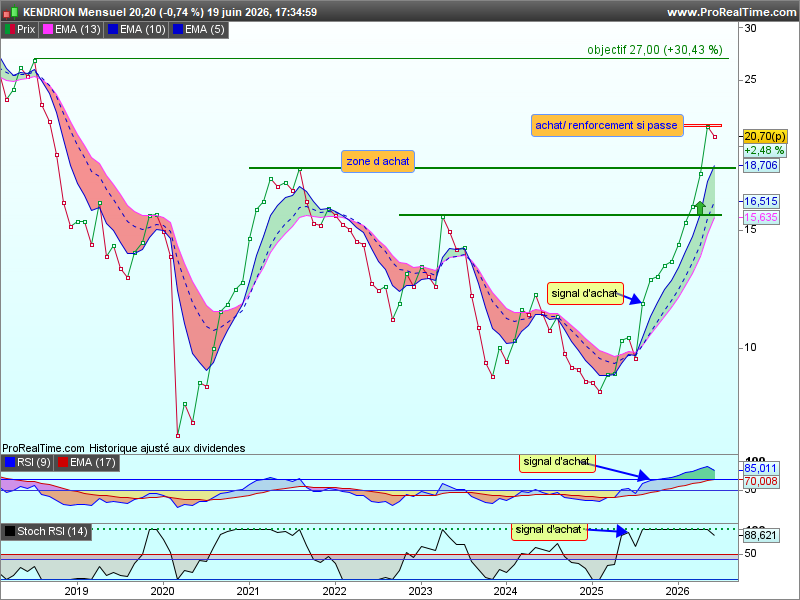Click the 2025 year label on time axis
Viewport: 800px width, 600px height.
(x=591, y=591)
